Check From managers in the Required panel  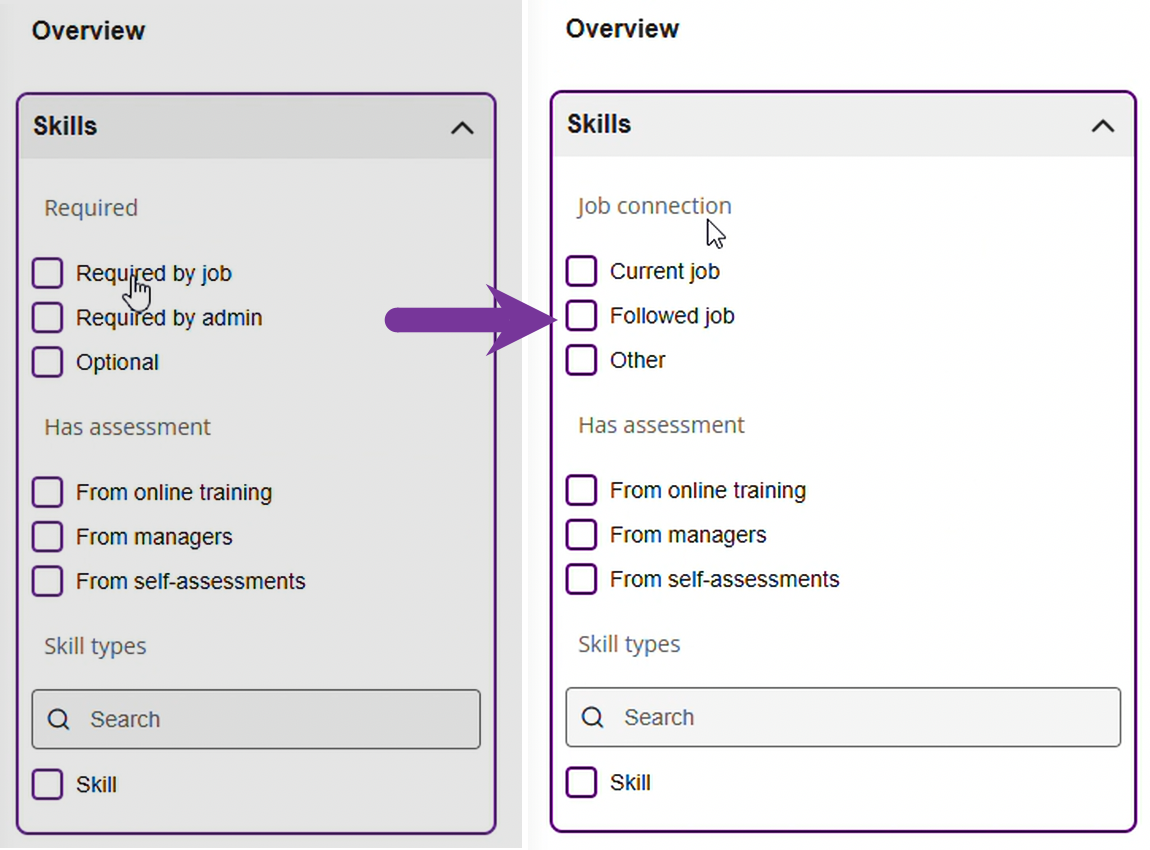47,537
